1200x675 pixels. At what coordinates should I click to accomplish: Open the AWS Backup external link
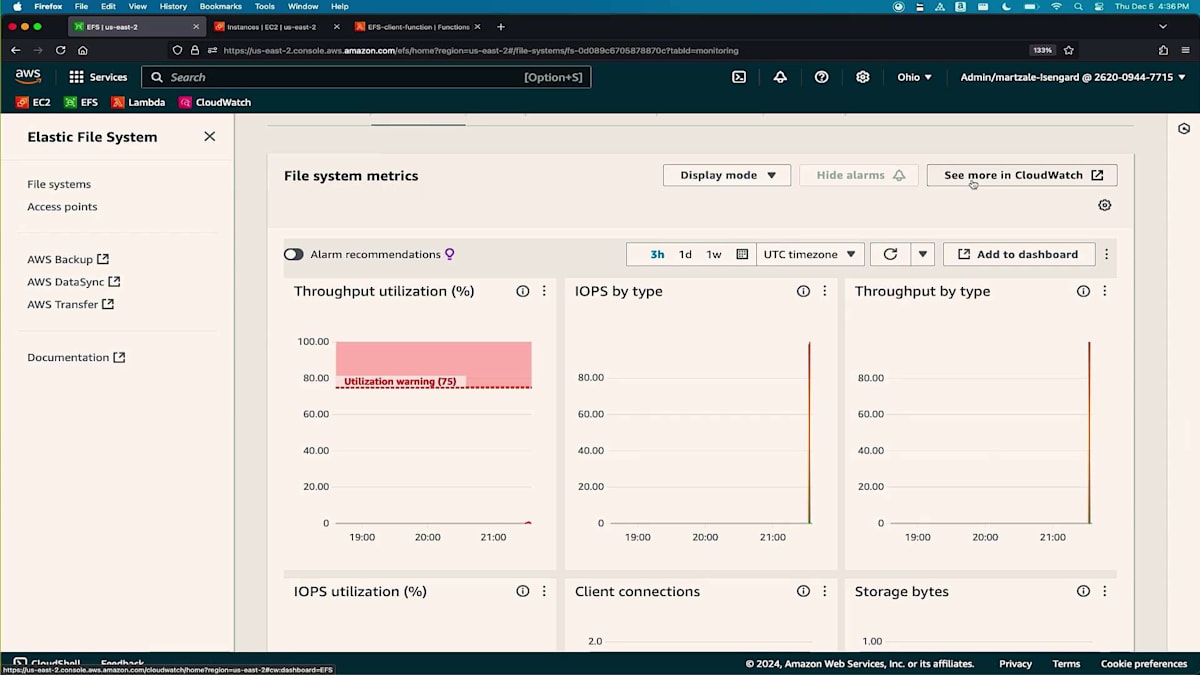tap(68, 259)
